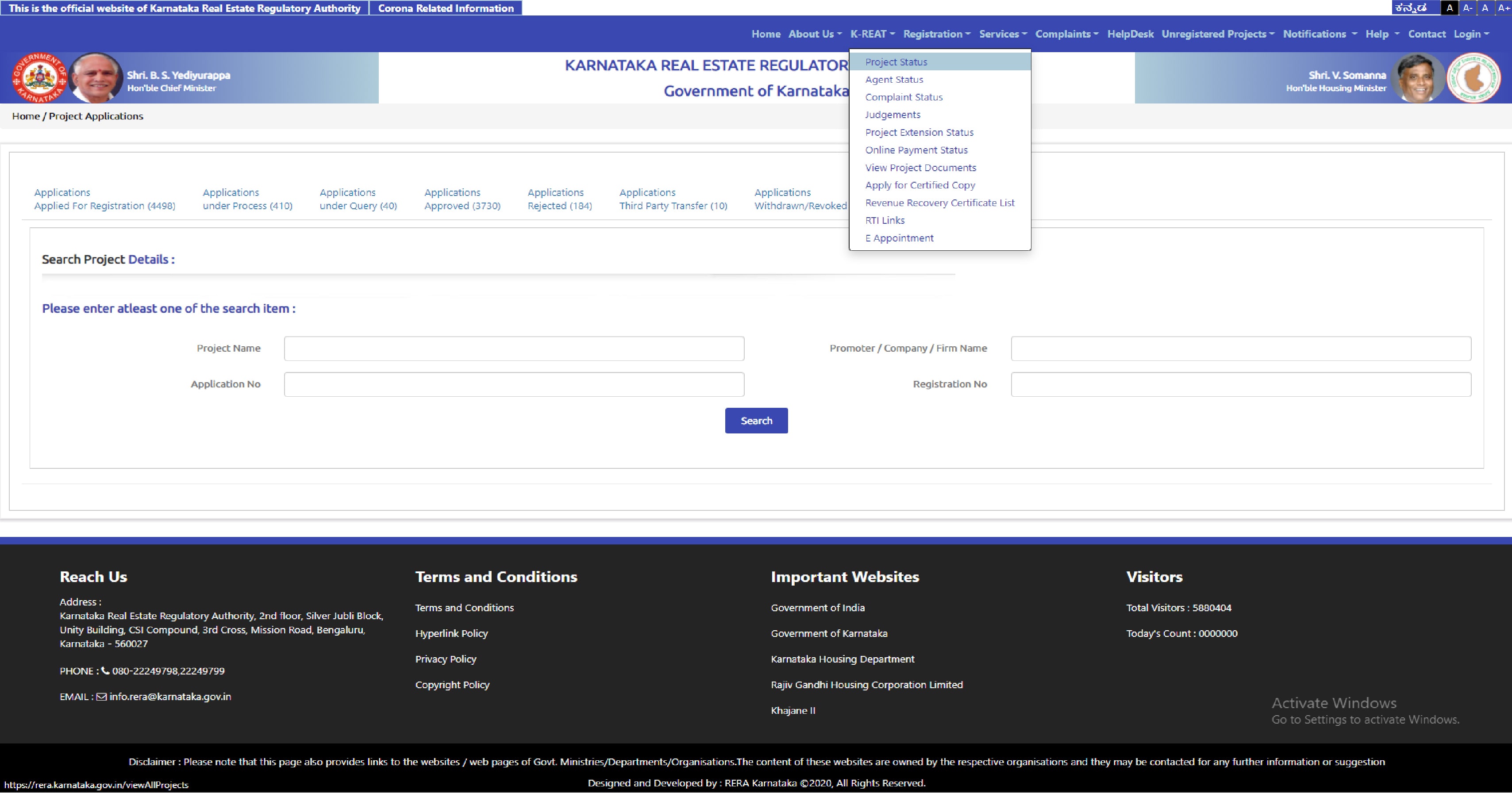Open Applications Rejected tab
The height and width of the screenshot is (793, 1512).
tap(559, 199)
